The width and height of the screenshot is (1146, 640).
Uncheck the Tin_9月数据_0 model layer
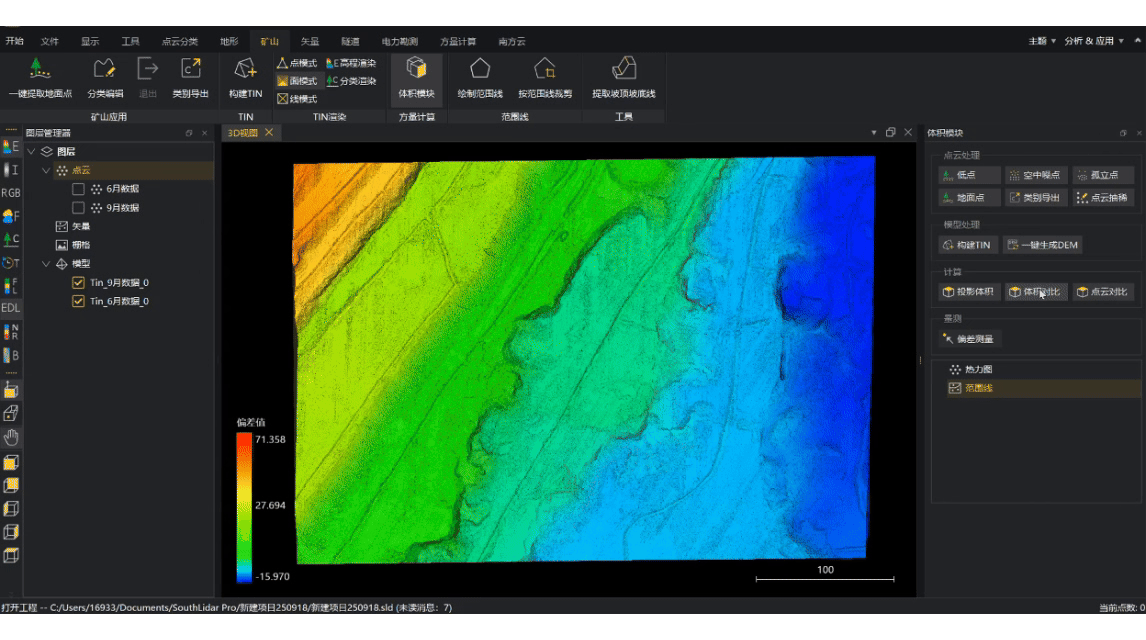(x=79, y=283)
